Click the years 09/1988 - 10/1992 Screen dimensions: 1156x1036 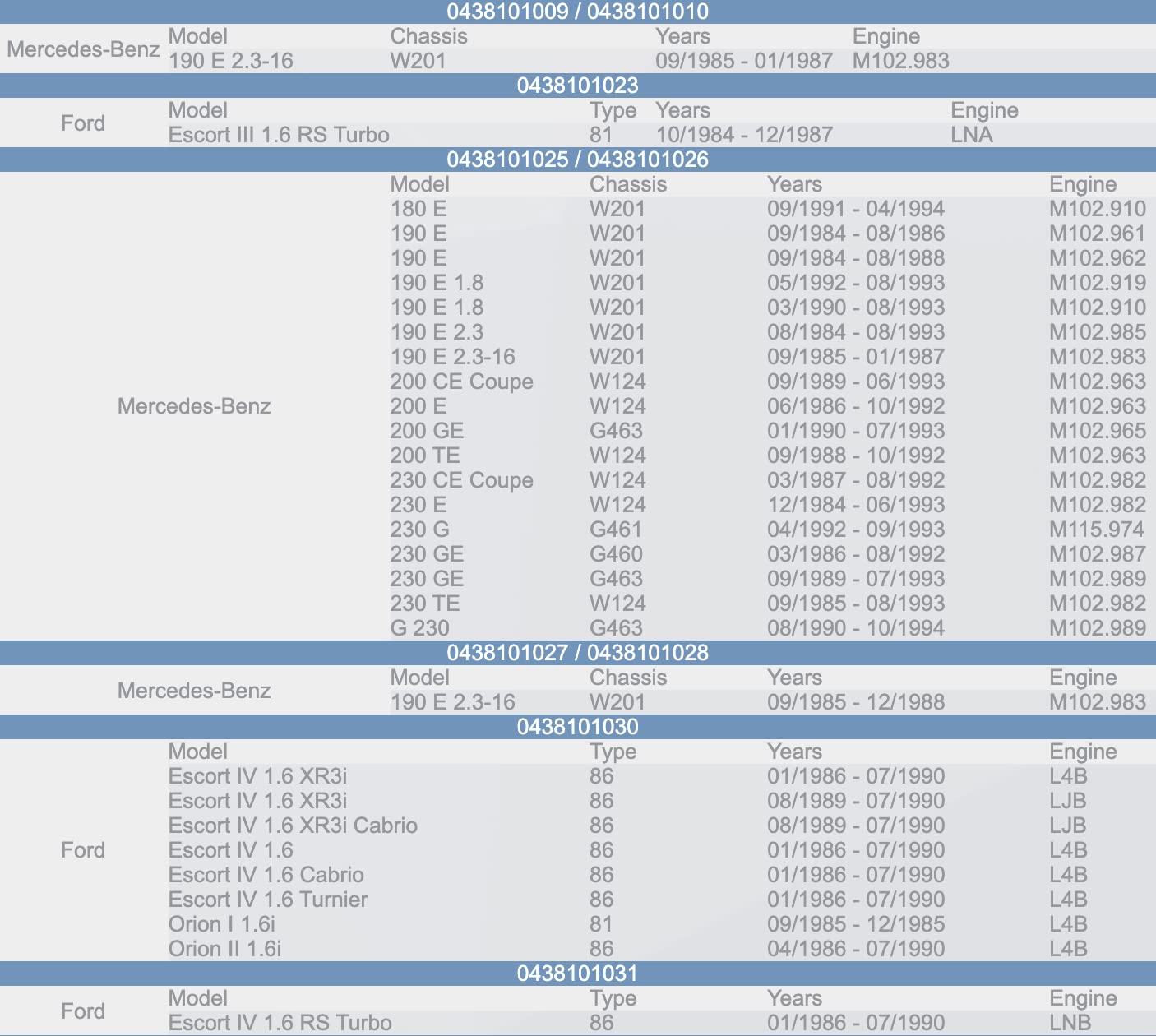click(856, 456)
